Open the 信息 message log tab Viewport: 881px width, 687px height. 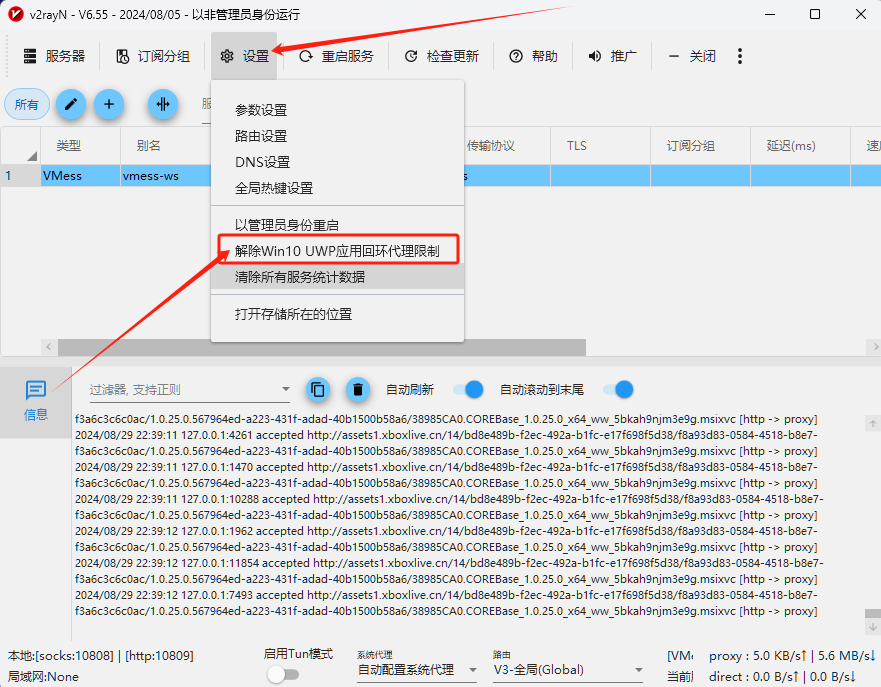pyautogui.click(x=36, y=402)
